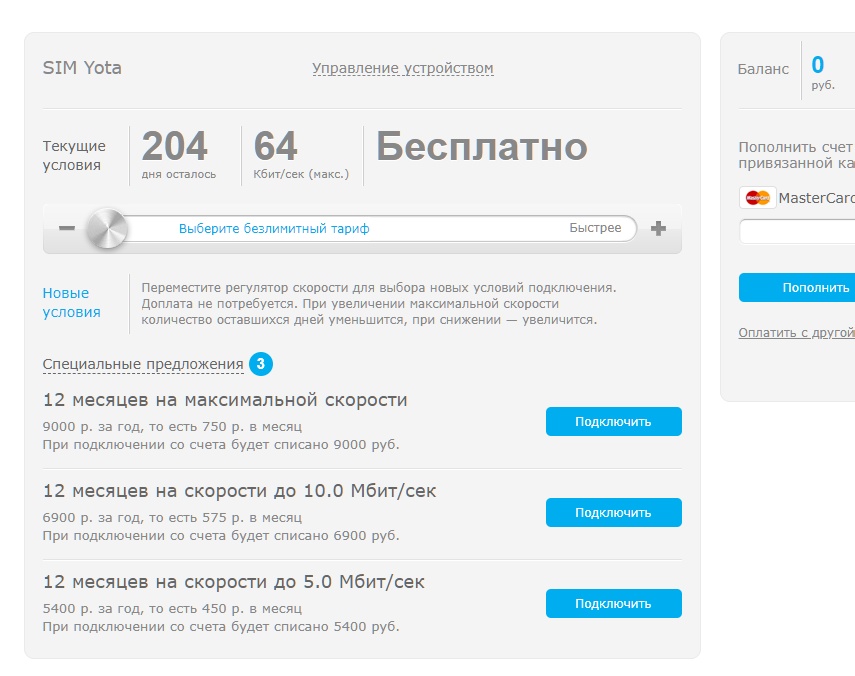Image resolution: width=855 pixels, height=676 pixels.
Task: Click 'Пополнить счет' heading text
Action: [797, 147]
